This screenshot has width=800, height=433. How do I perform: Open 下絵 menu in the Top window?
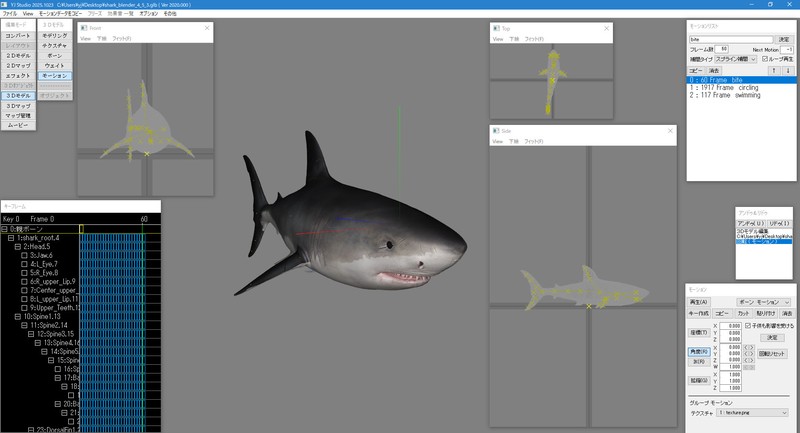[x=514, y=39]
